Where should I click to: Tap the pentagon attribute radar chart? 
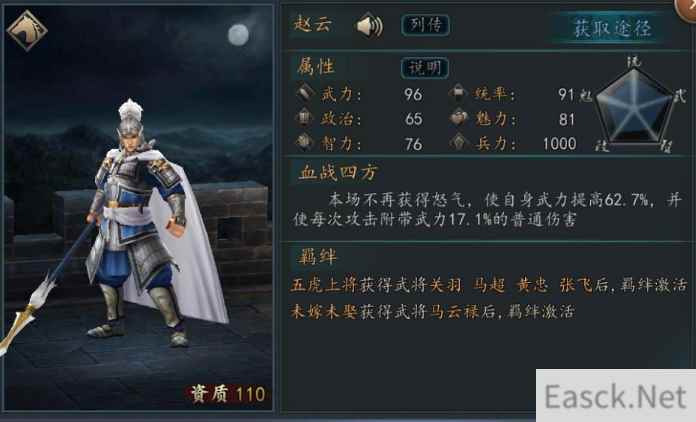[634, 107]
